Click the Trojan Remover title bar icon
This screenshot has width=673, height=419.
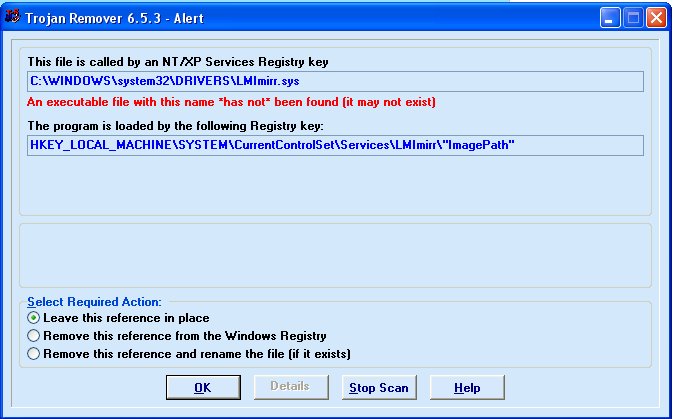tap(12, 18)
